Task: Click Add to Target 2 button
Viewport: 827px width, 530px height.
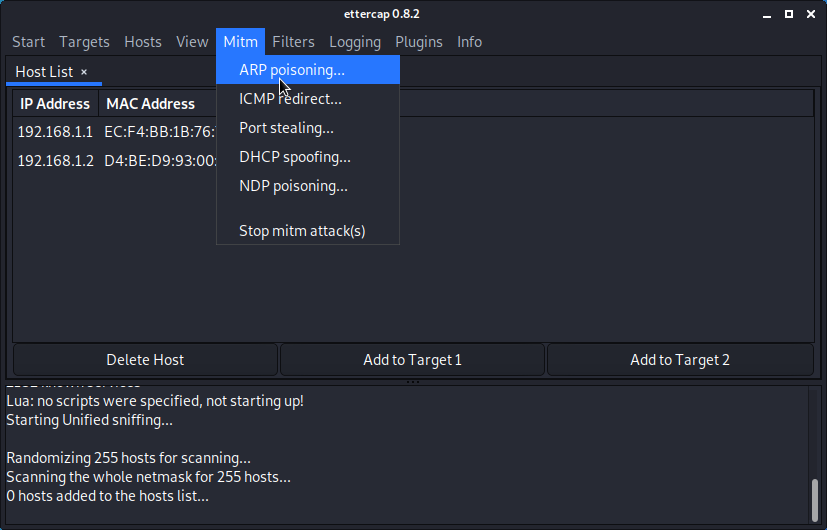Action: (680, 360)
